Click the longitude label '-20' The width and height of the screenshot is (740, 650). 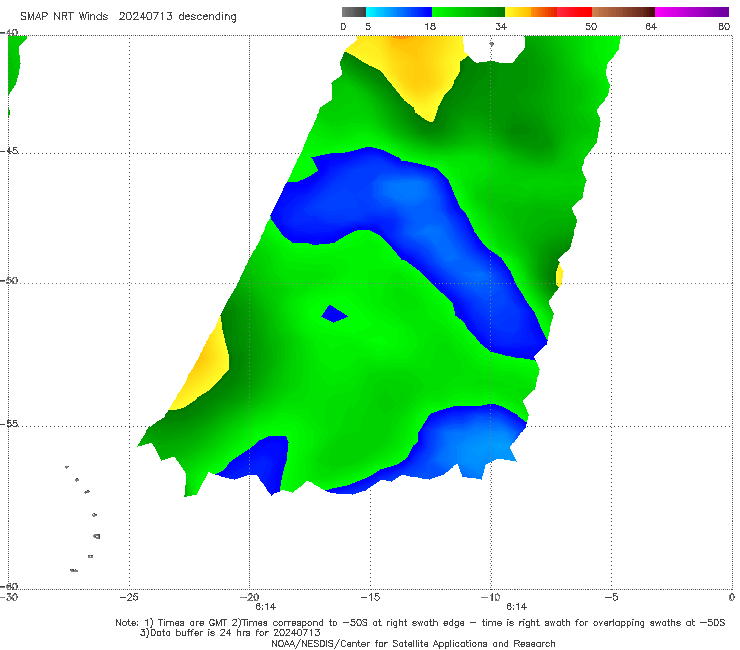pos(249,597)
